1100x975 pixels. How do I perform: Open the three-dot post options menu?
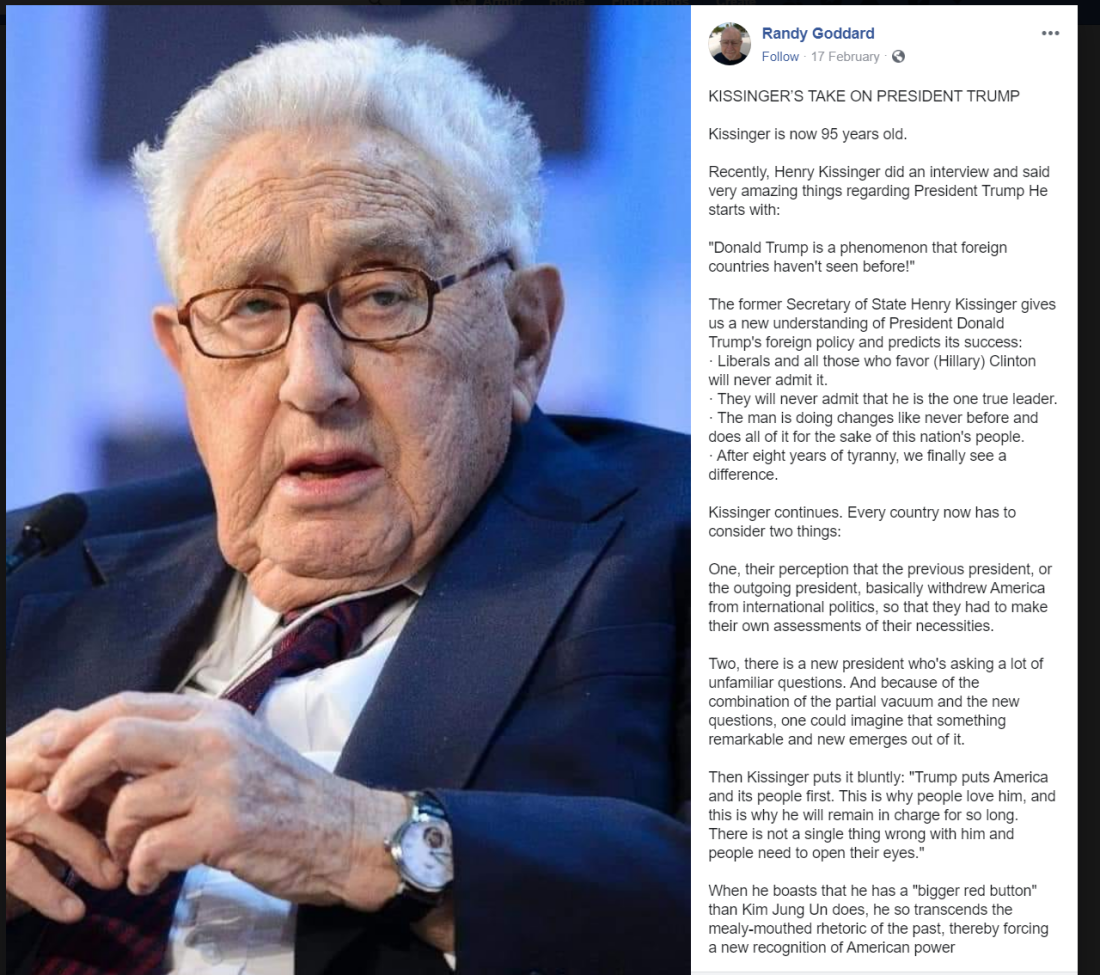click(x=1049, y=33)
